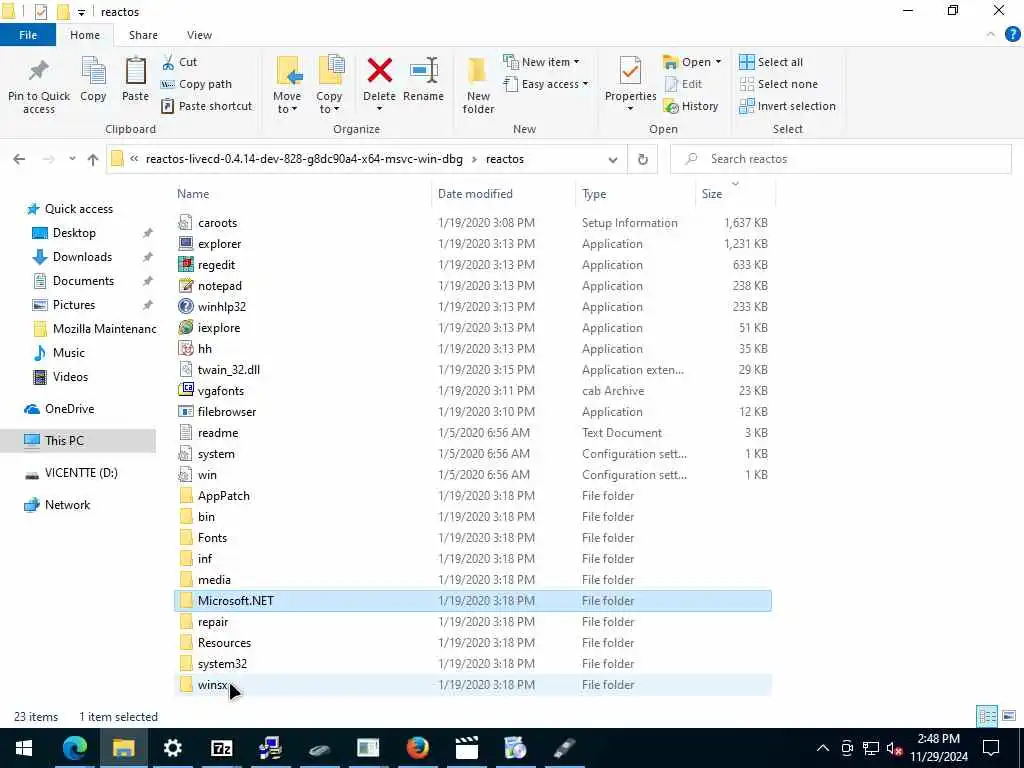1024x768 pixels.
Task: Sort by Date modified column
Action: [x=475, y=194]
